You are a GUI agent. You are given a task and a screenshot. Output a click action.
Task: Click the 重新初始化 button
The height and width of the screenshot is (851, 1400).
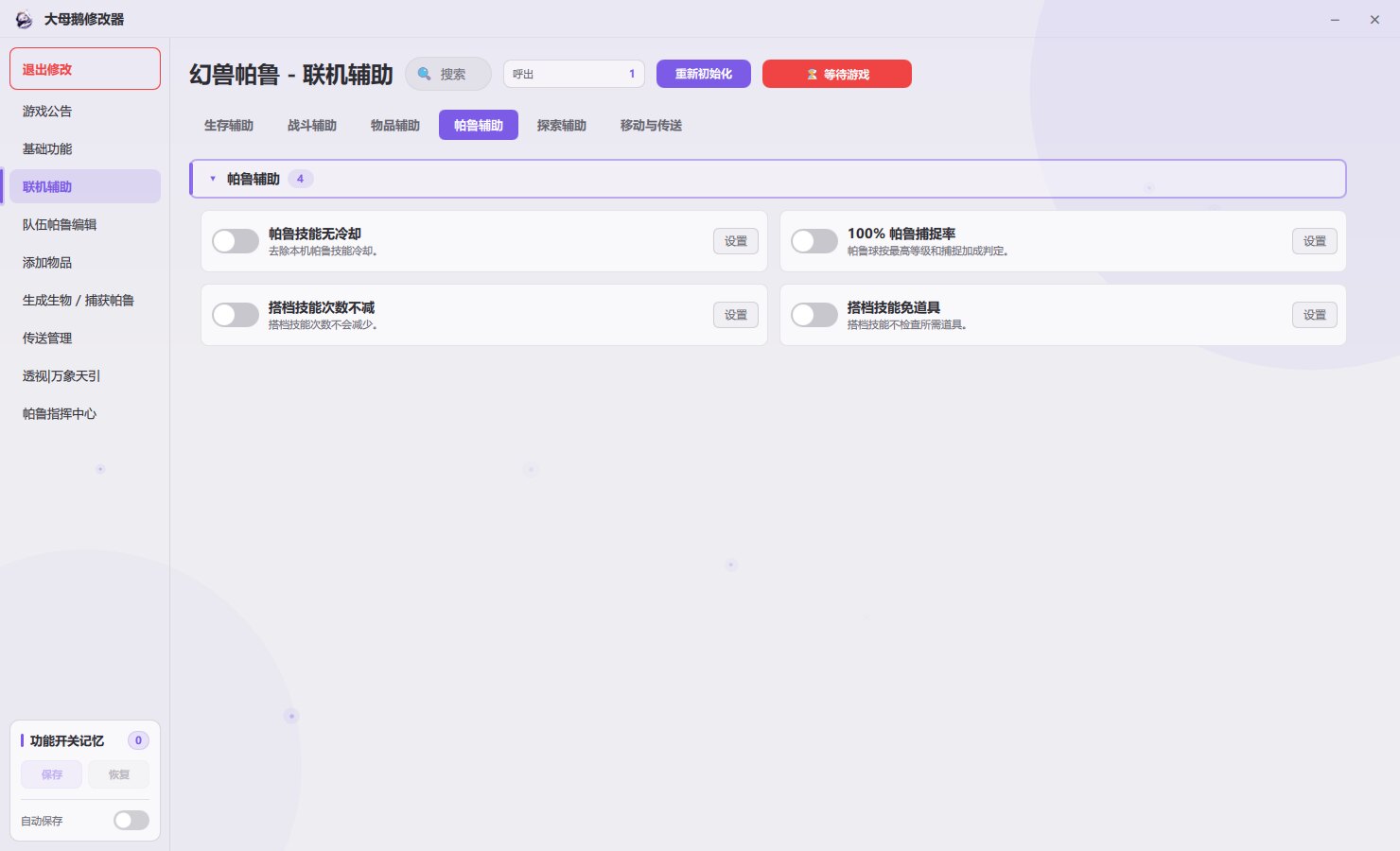(x=704, y=74)
